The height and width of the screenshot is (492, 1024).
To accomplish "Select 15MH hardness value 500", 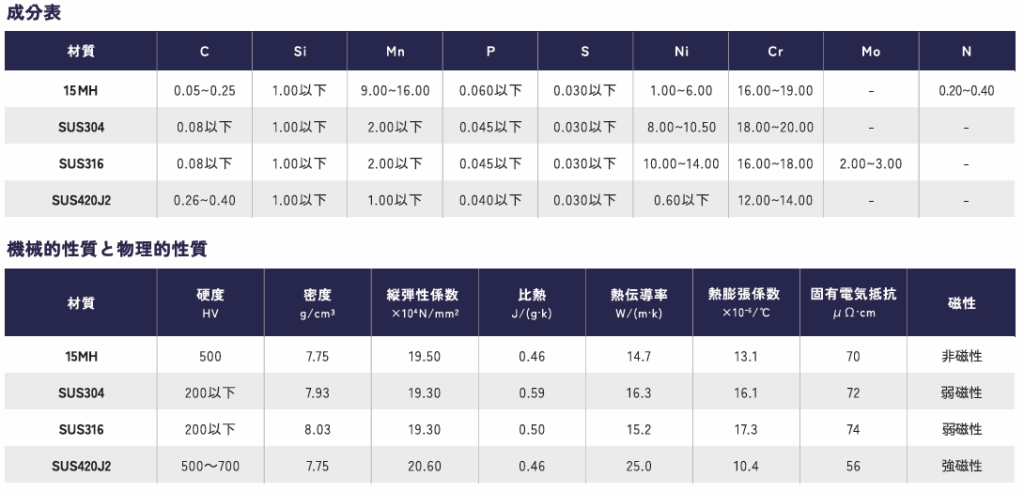I will coord(210,357).
